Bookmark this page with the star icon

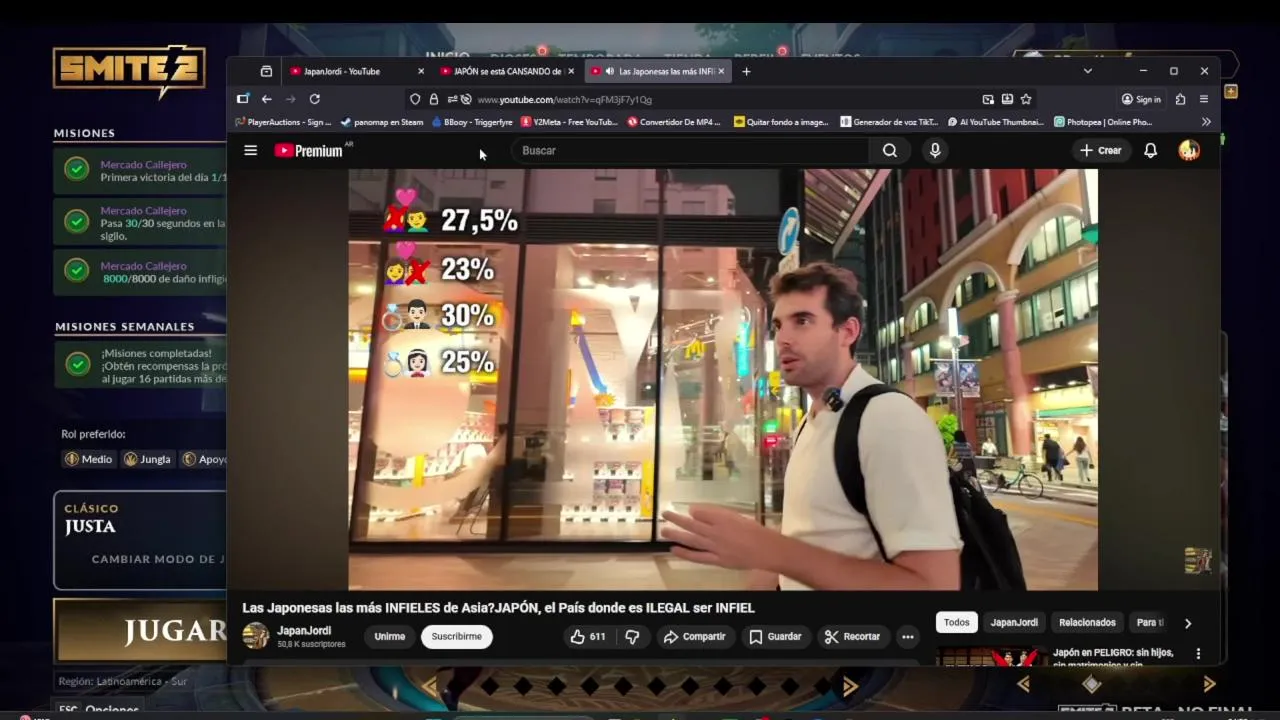1026,99
